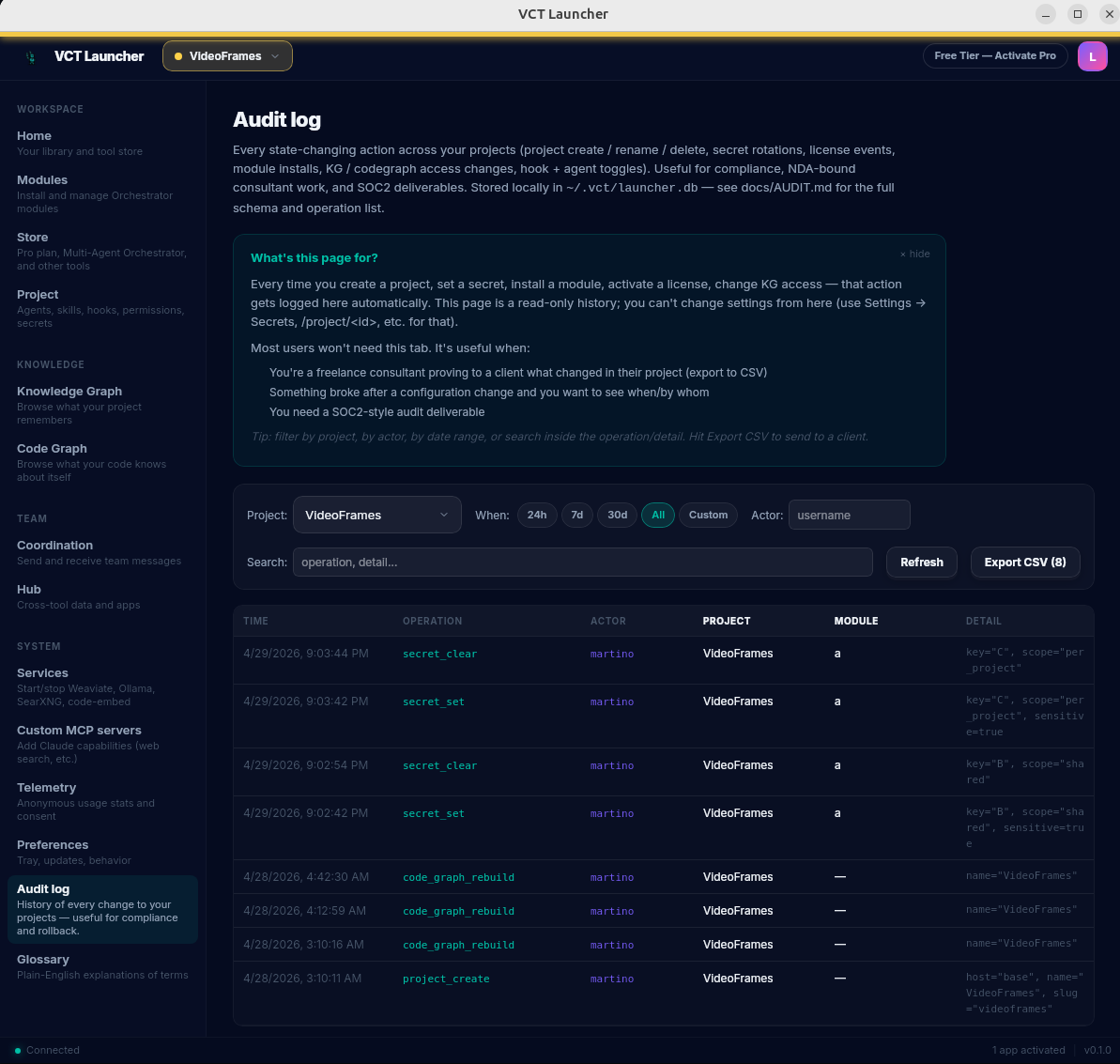Click the MODULE column header
1120x1064 pixels.
click(855, 621)
